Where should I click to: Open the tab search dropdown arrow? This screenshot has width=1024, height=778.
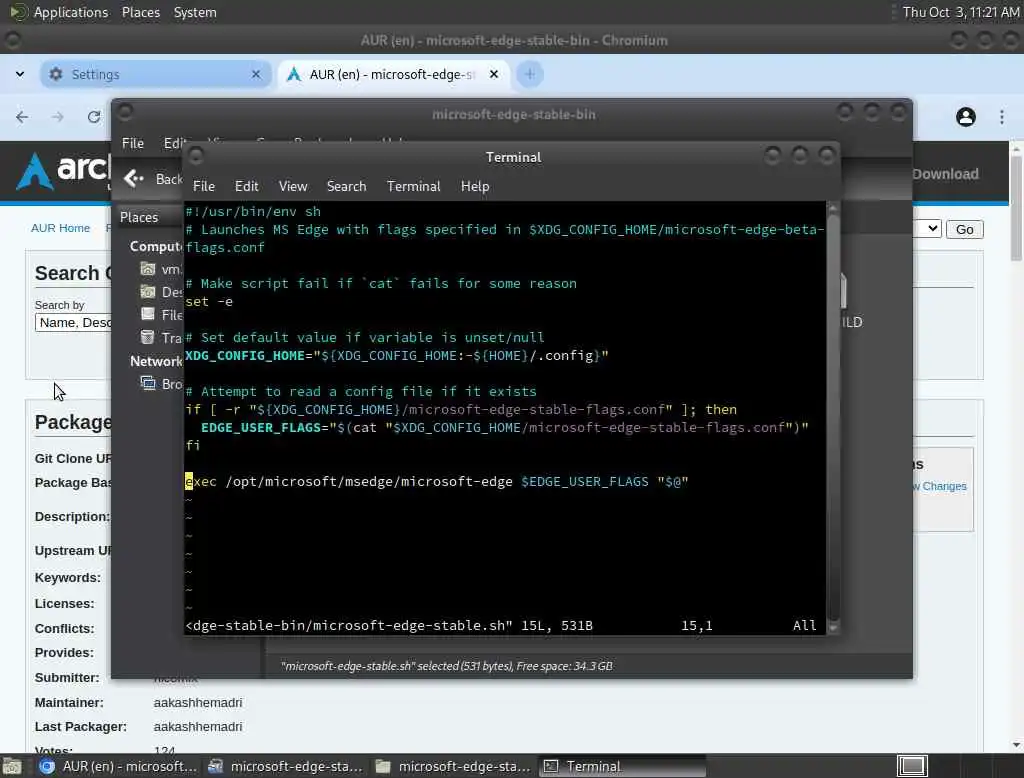coord(20,74)
